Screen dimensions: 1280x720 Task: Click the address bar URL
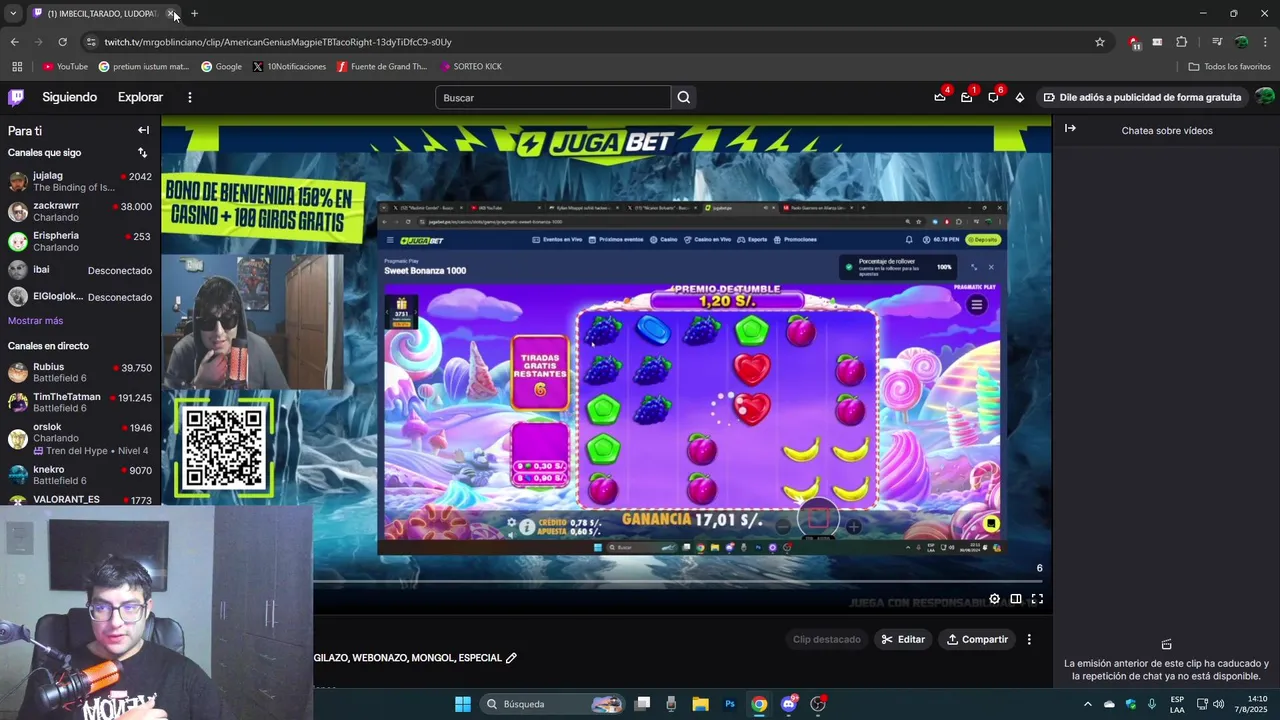click(x=278, y=42)
